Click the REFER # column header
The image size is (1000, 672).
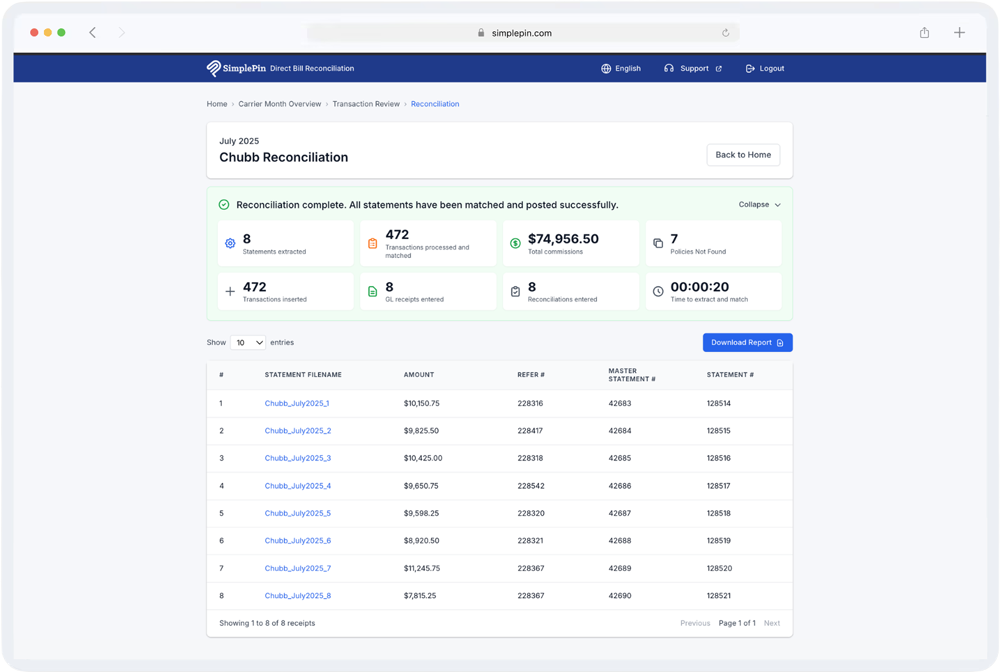point(531,375)
